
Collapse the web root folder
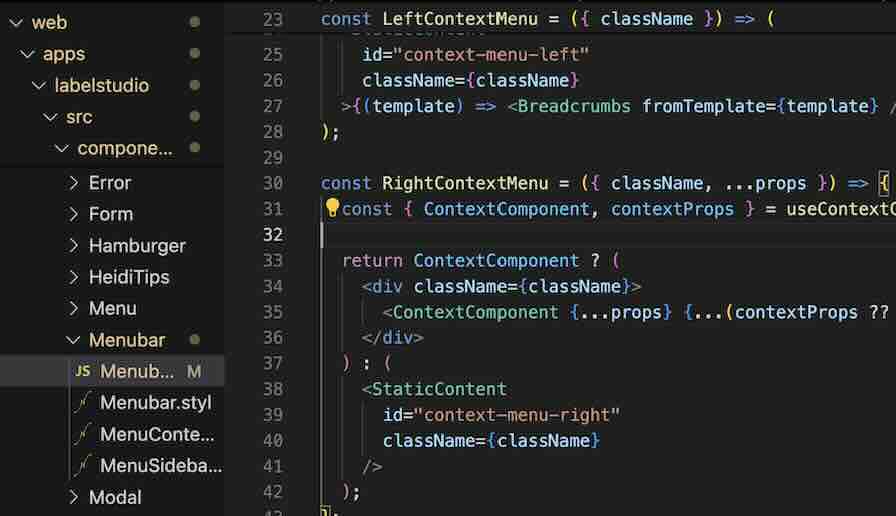(14, 22)
